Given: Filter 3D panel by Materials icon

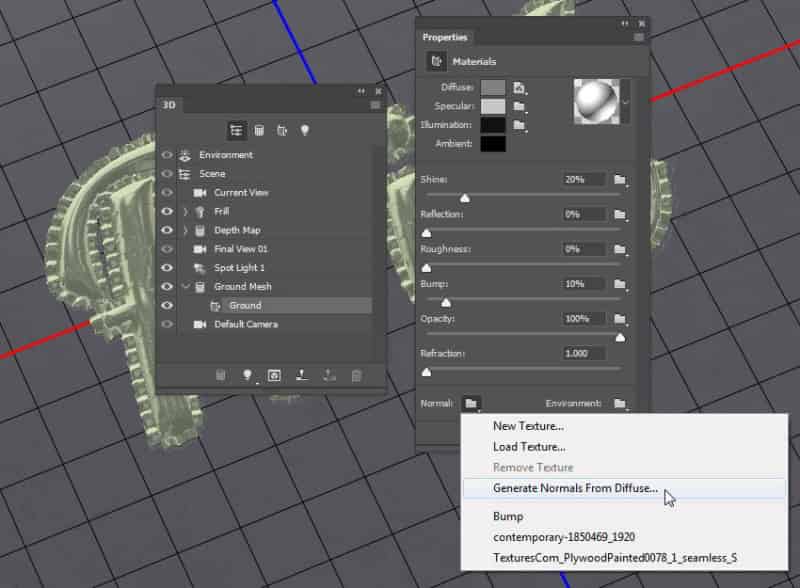Looking at the screenshot, I should point(282,131).
